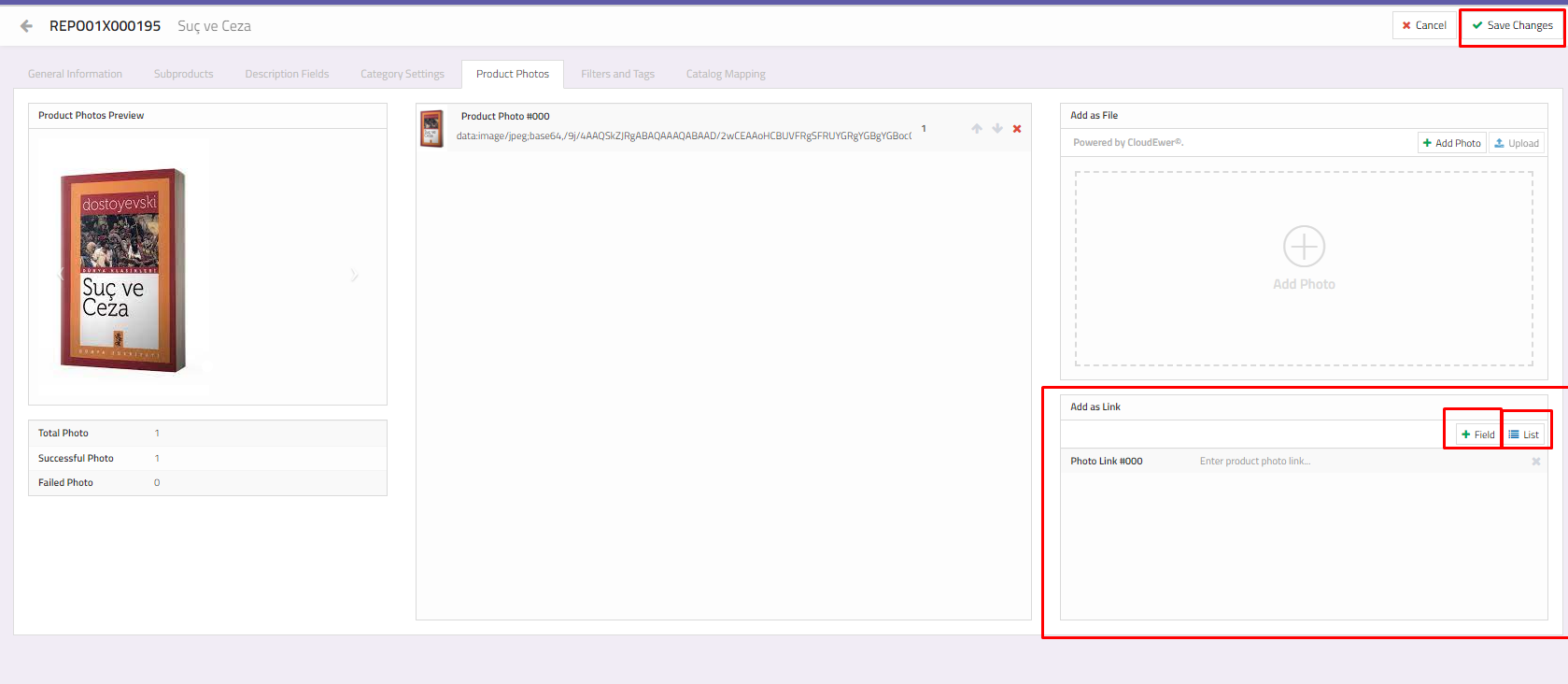Go to the Description Fields tab
Image resolution: width=1568 pixels, height=684 pixels.
pos(287,74)
